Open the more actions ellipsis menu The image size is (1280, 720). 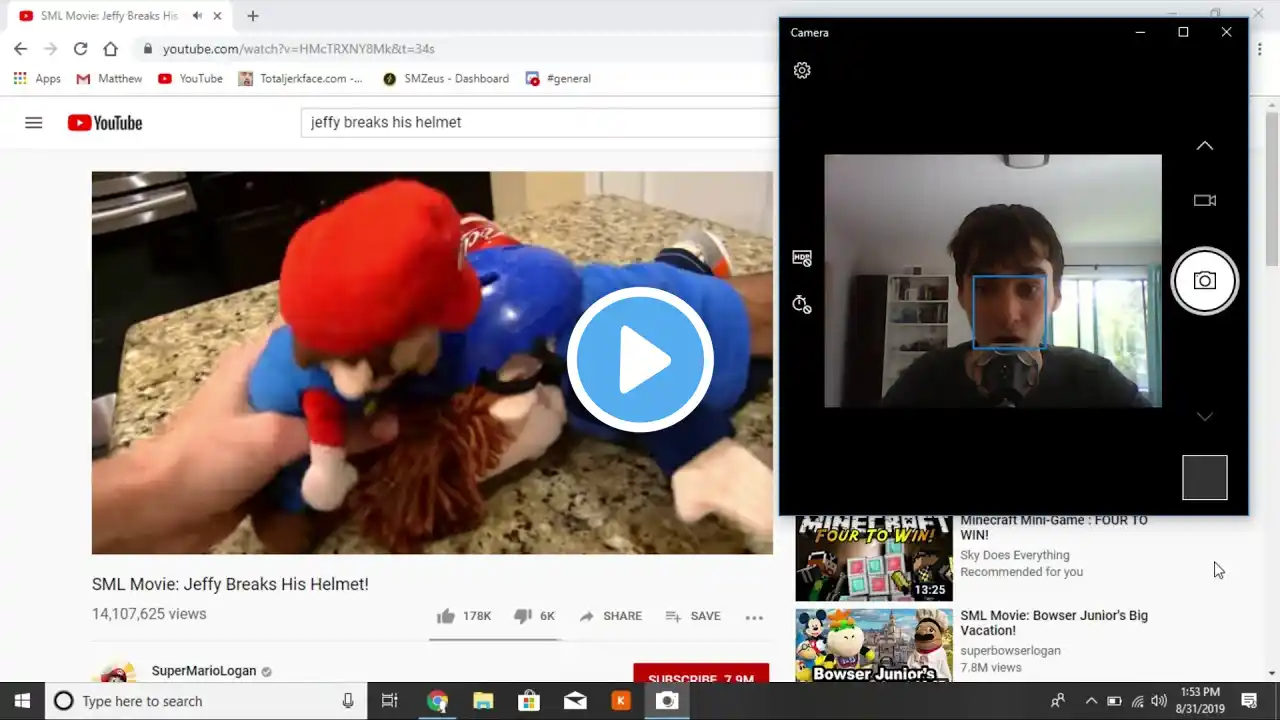click(754, 617)
